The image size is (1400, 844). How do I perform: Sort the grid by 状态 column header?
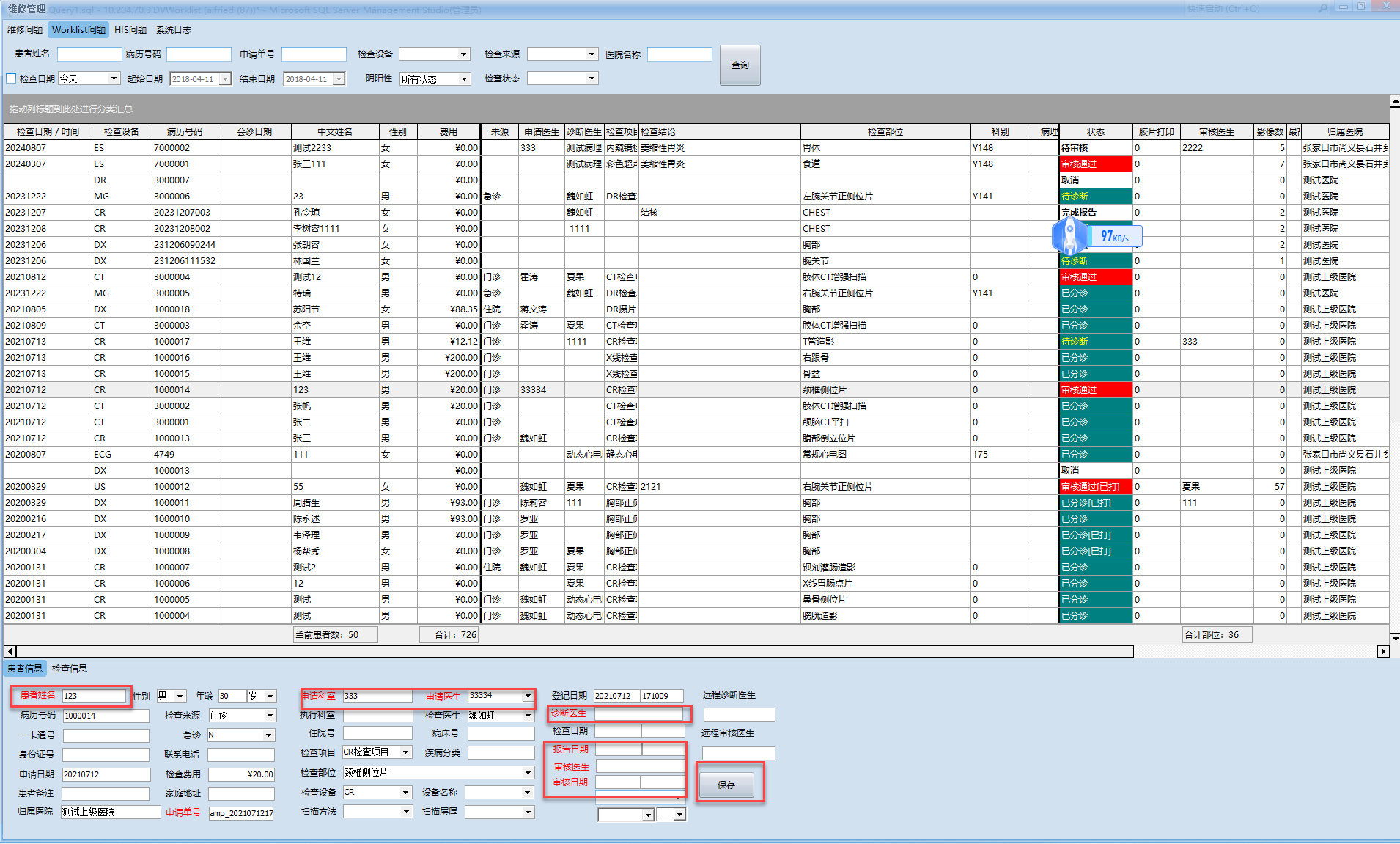click(1095, 132)
